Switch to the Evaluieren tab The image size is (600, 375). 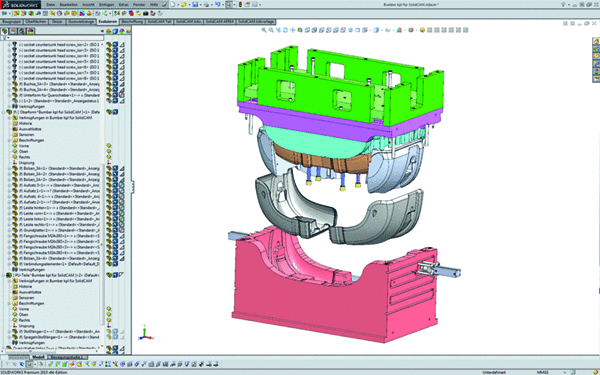tap(107, 22)
